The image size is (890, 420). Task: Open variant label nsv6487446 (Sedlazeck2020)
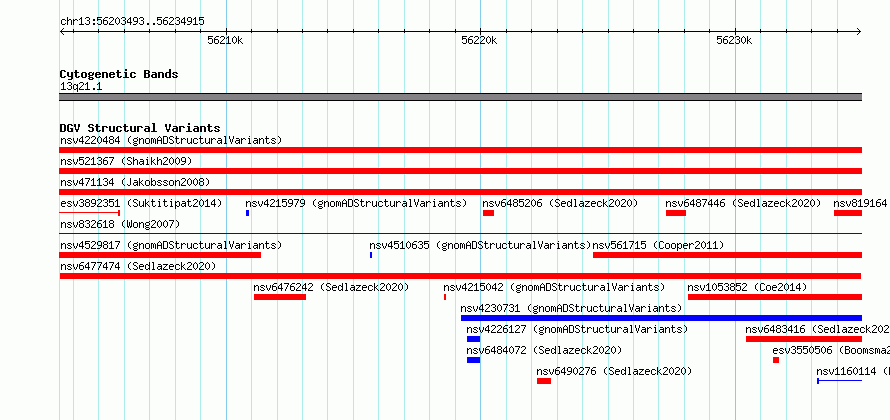click(x=744, y=203)
